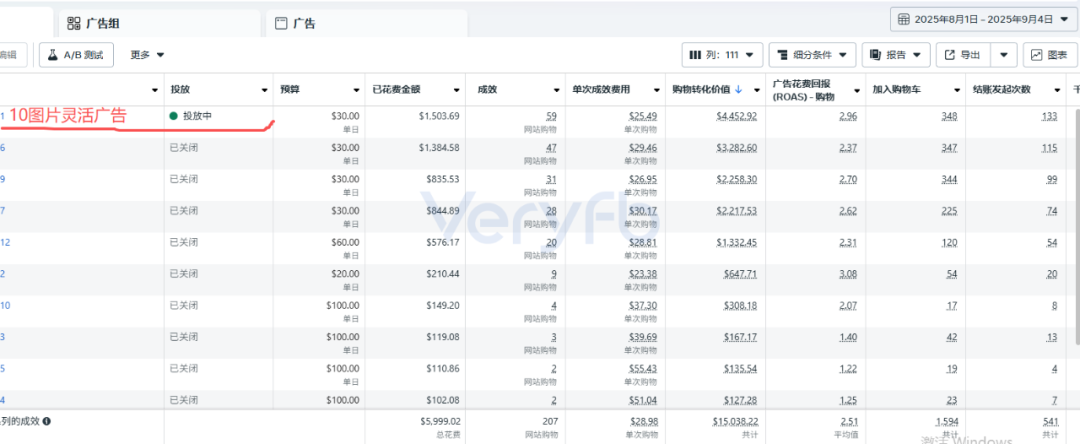
Task: Click the report icon beside 报告
Action: point(876,55)
